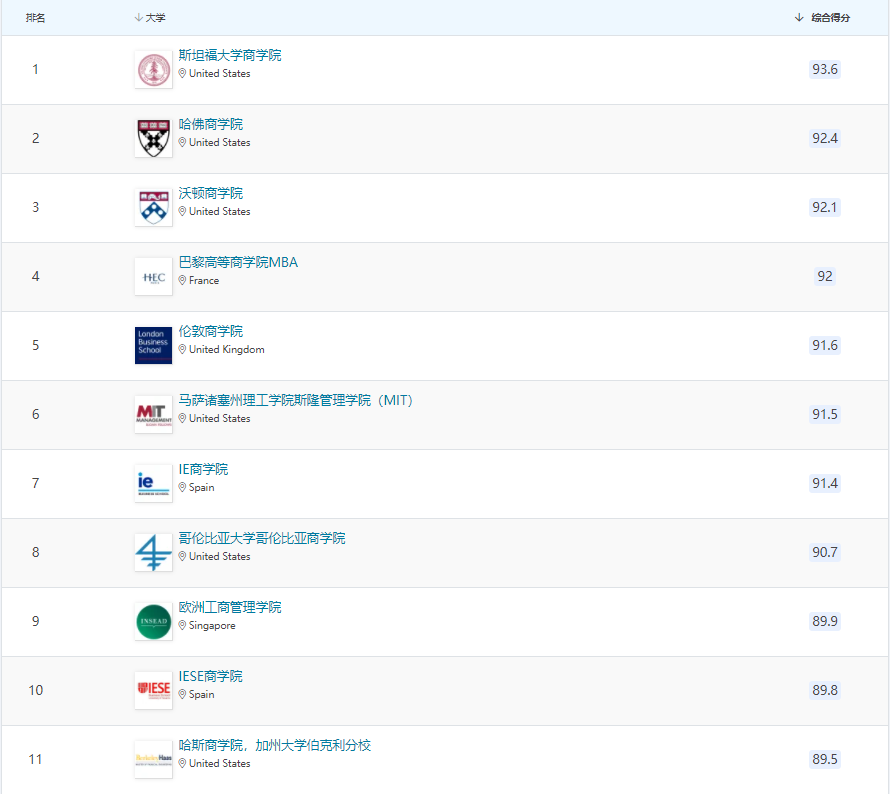Click the London Business School logo
The image size is (890, 794).
point(153,346)
